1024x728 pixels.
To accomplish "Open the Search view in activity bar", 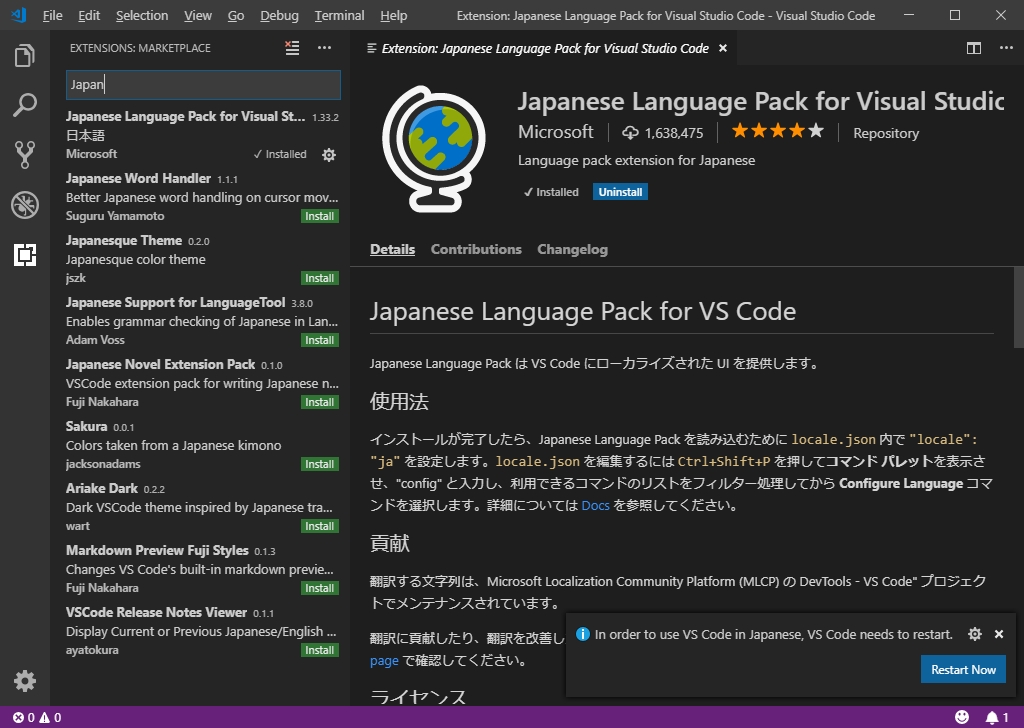I will [x=25, y=105].
